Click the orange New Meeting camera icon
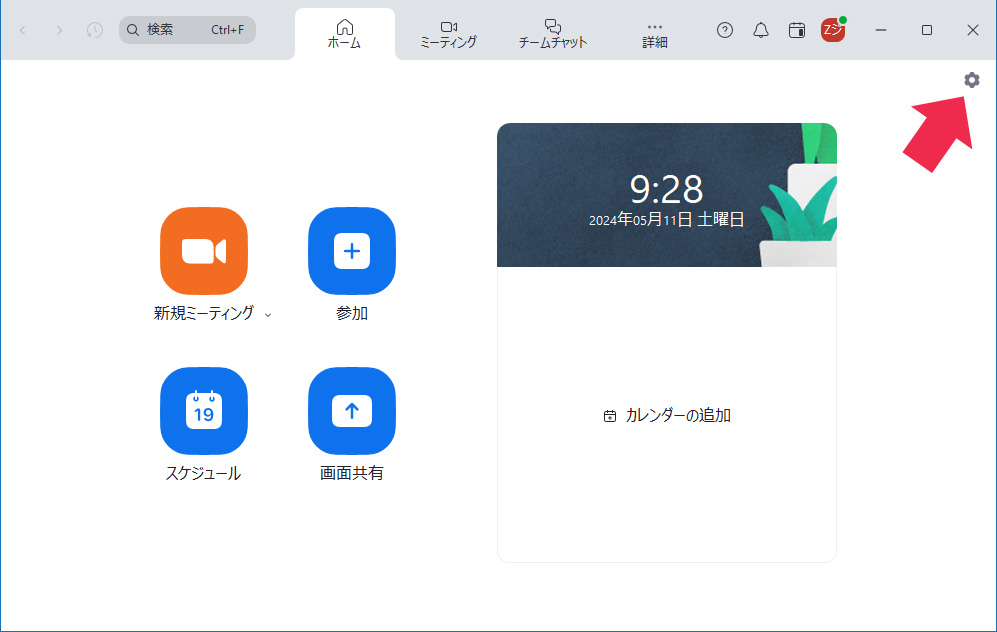Image resolution: width=997 pixels, height=632 pixels. point(204,251)
